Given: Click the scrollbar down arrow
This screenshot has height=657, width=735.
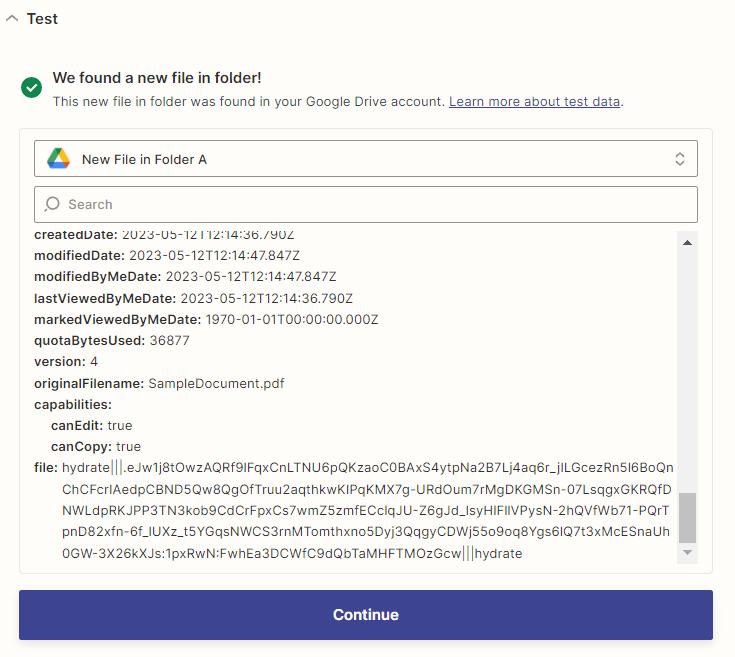Looking at the screenshot, I should [687, 552].
